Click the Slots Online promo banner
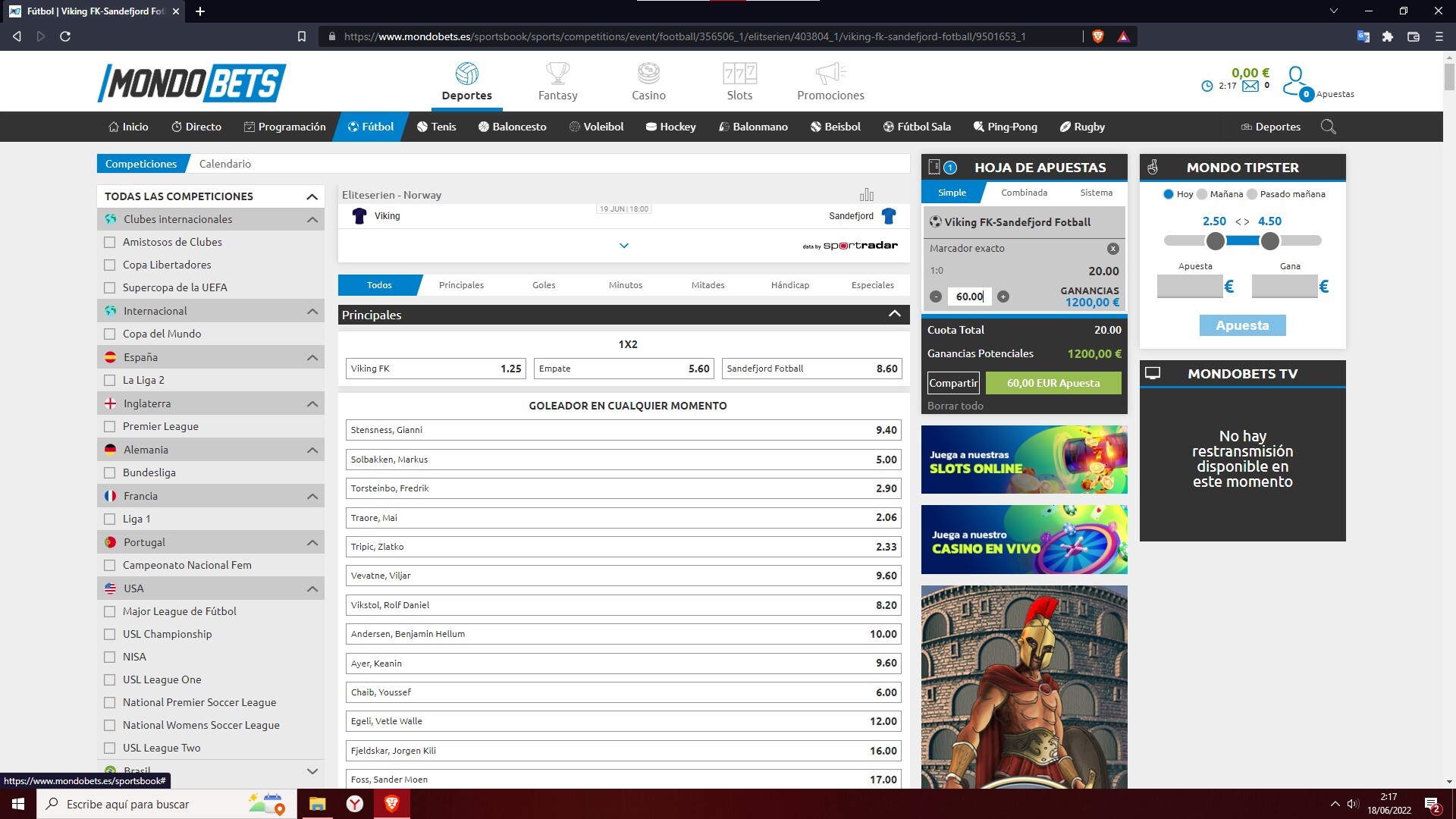 pos(1024,460)
